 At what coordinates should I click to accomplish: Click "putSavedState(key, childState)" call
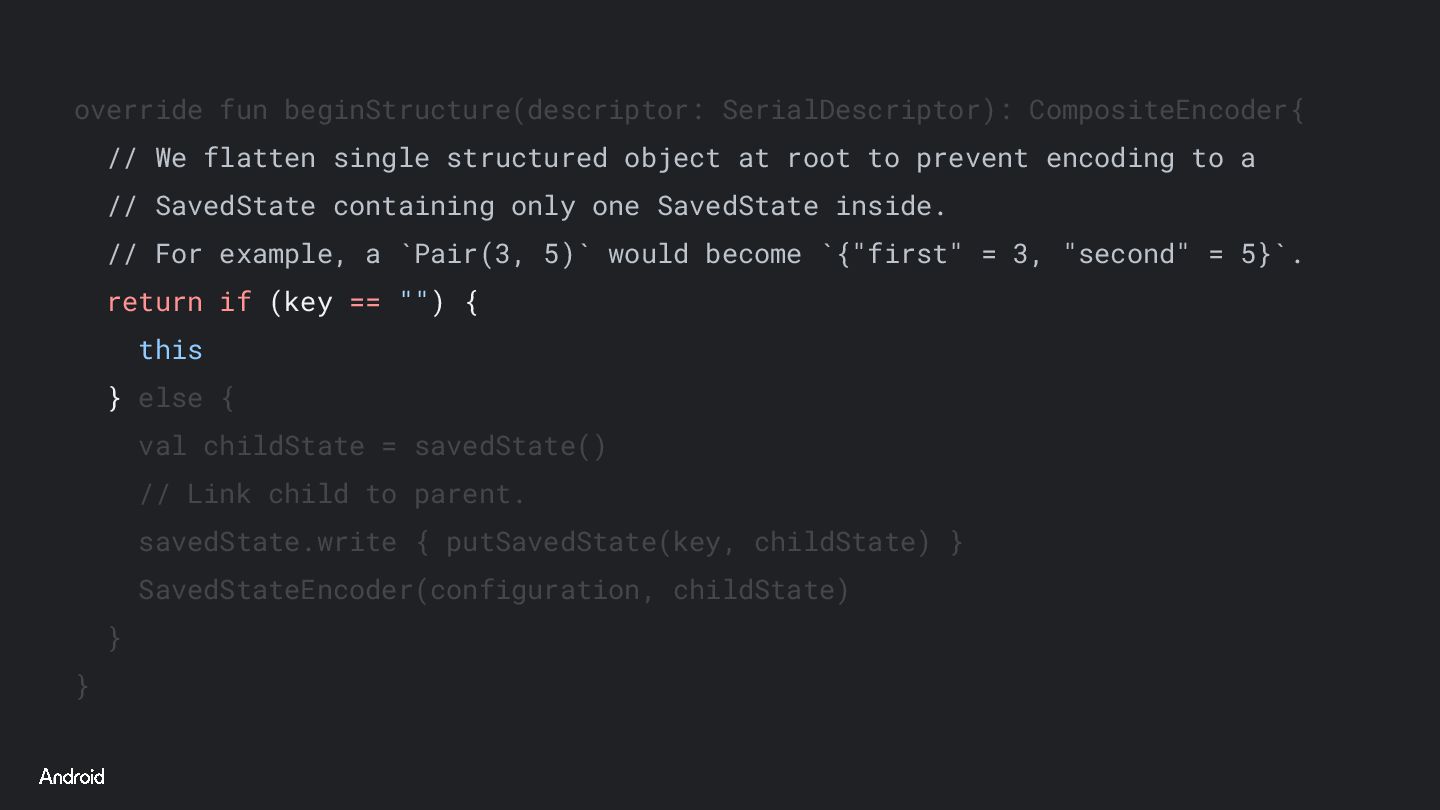(687, 542)
